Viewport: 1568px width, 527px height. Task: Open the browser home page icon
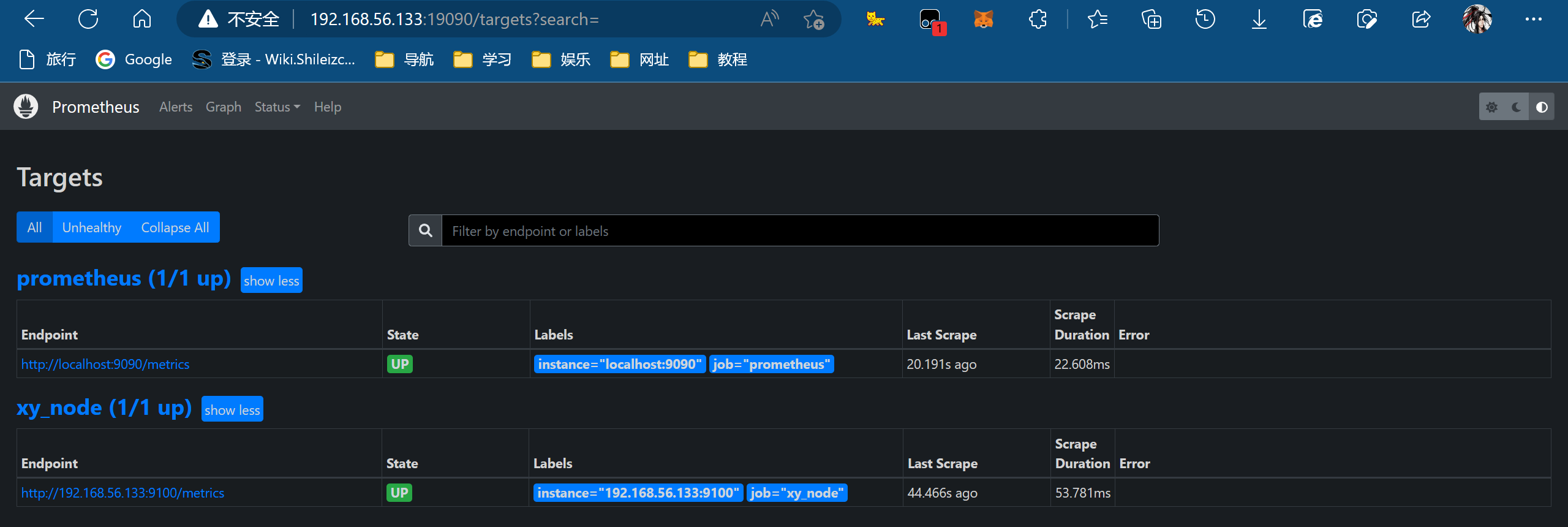[x=141, y=20]
